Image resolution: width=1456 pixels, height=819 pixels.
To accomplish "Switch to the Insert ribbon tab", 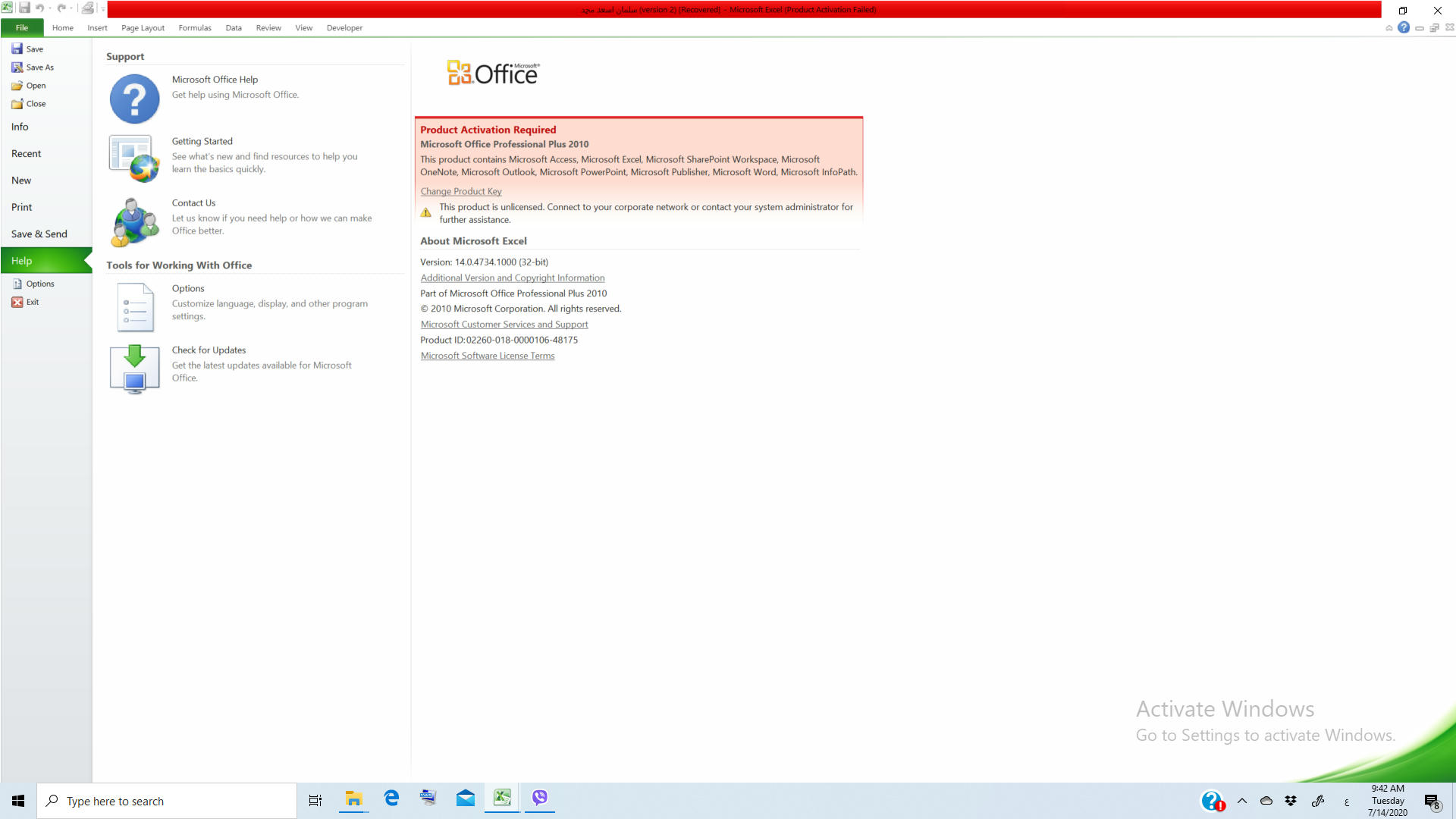I will 97,28.
